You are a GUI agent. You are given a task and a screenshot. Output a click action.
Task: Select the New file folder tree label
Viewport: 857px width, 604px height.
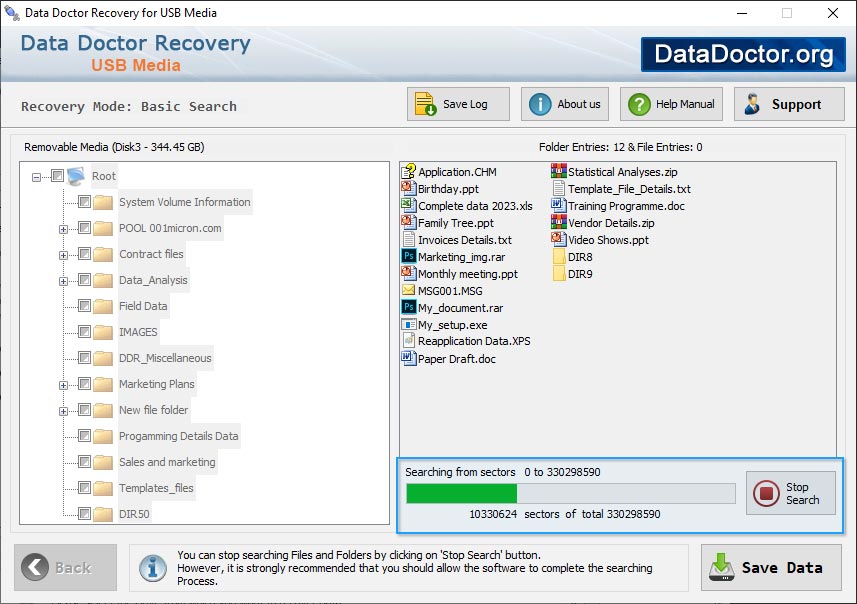click(x=154, y=410)
